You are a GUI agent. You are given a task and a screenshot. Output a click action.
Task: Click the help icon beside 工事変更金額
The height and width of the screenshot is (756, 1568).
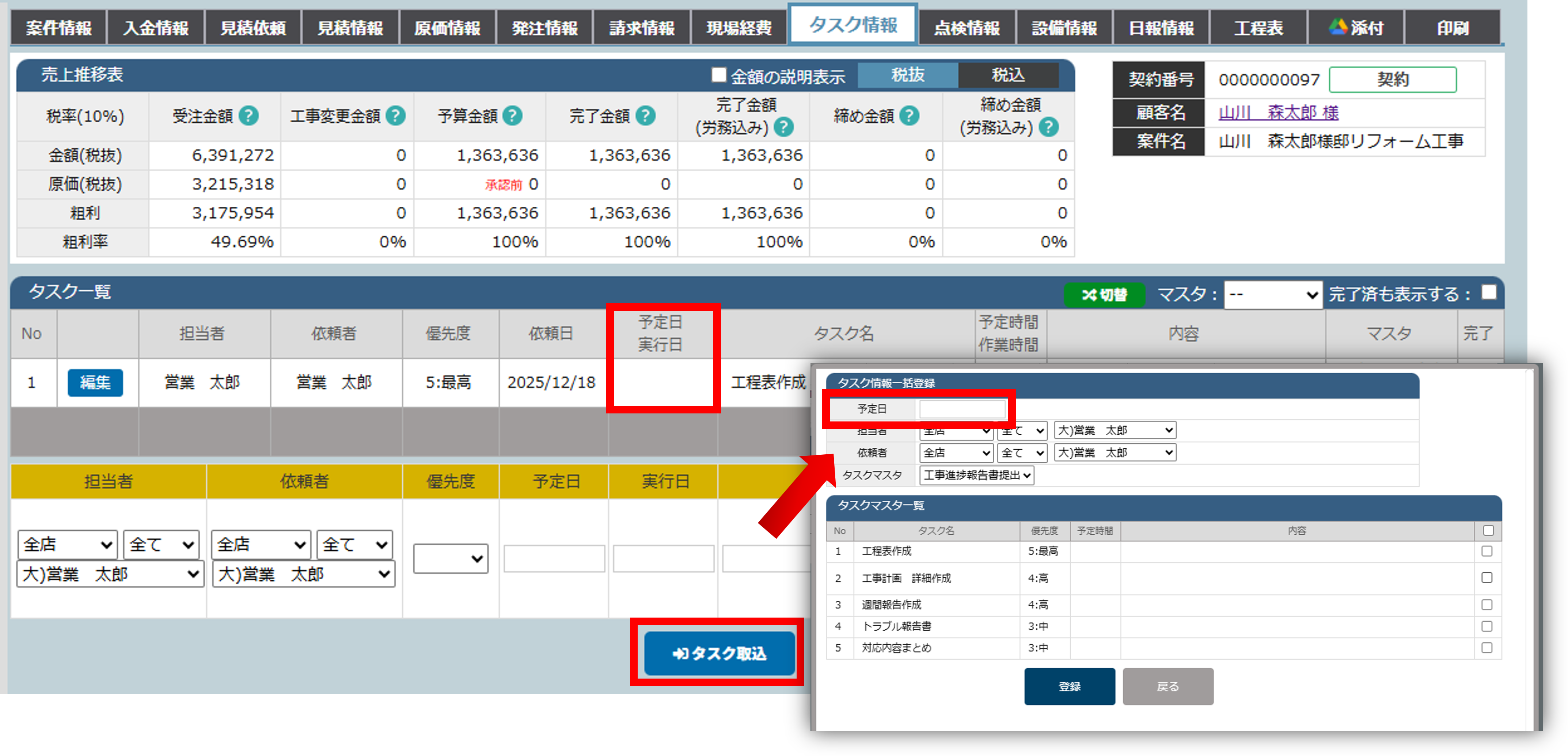pyautogui.click(x=396, y=115)
